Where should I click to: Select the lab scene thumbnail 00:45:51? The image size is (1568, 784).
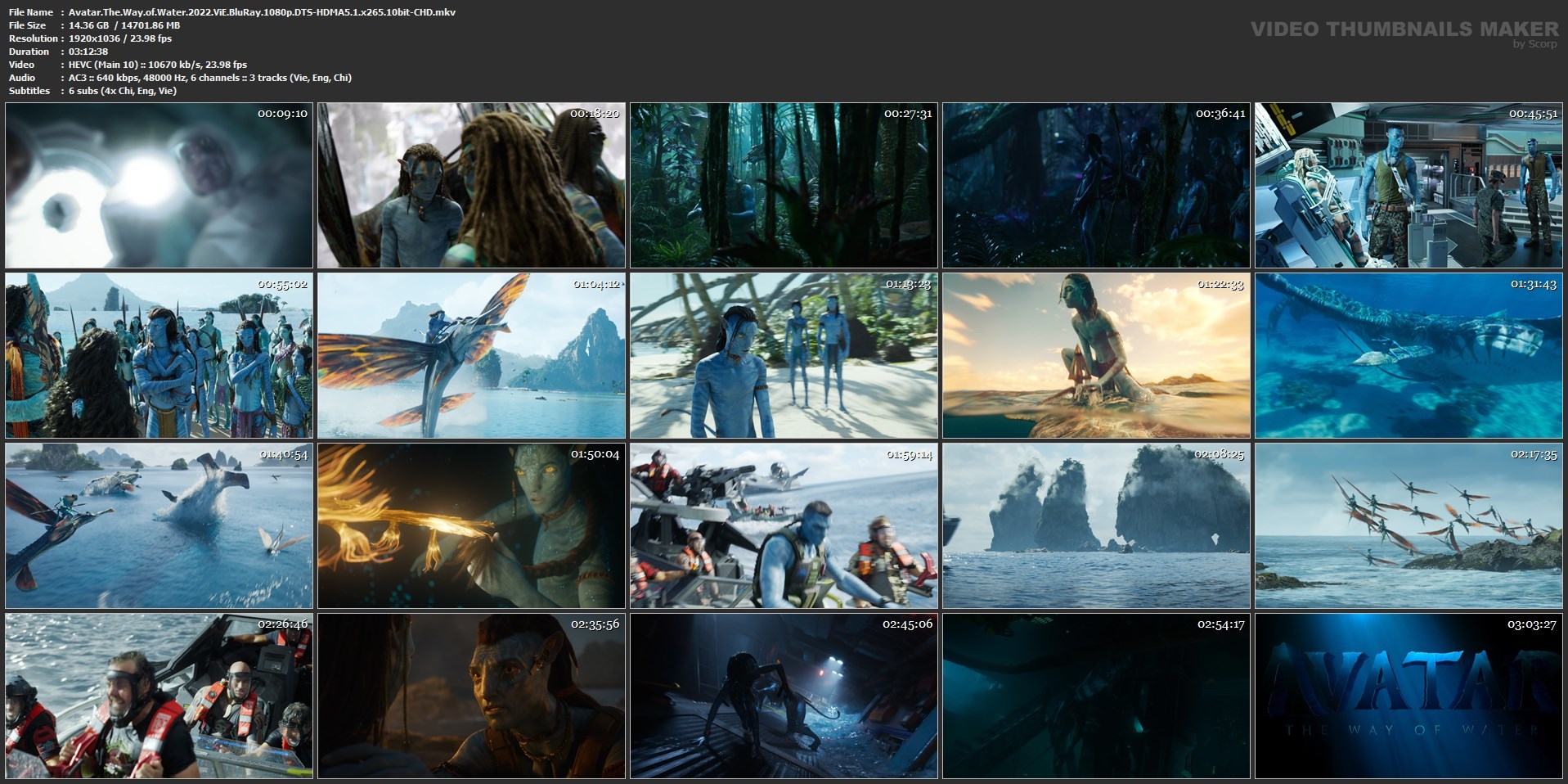point(1409,186)
